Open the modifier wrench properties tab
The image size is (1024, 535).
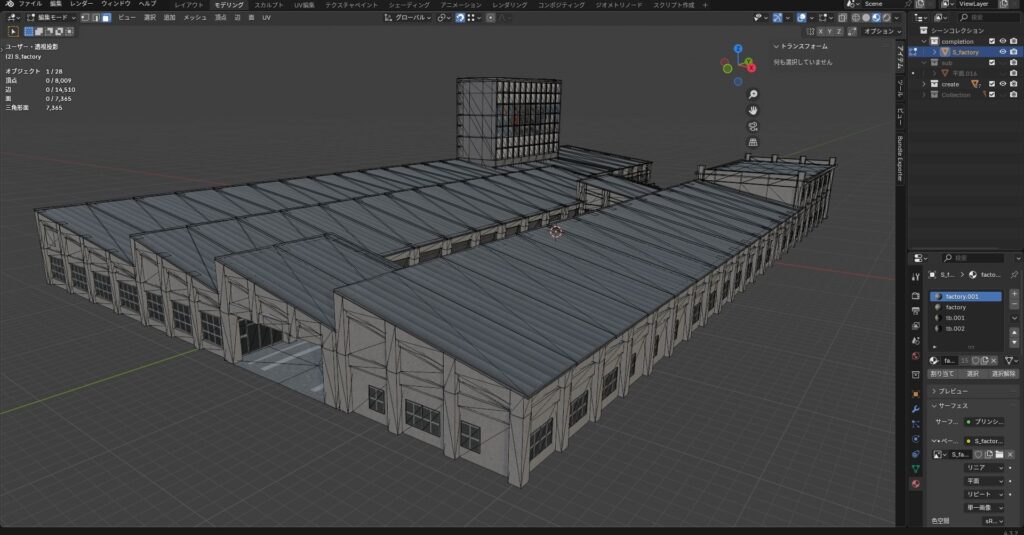pos(915,410)
